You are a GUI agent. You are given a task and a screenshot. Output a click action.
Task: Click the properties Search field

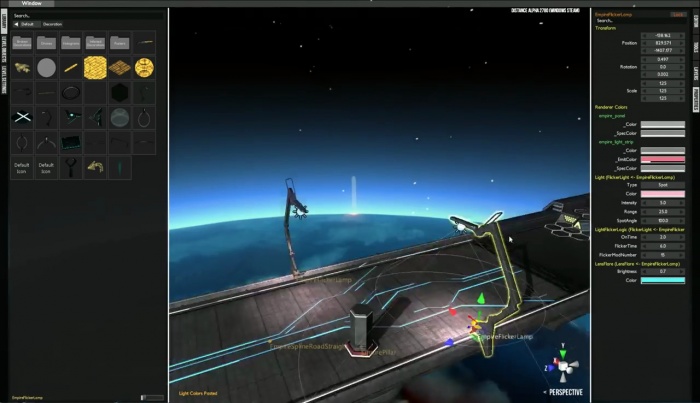(x=639, y=21)
